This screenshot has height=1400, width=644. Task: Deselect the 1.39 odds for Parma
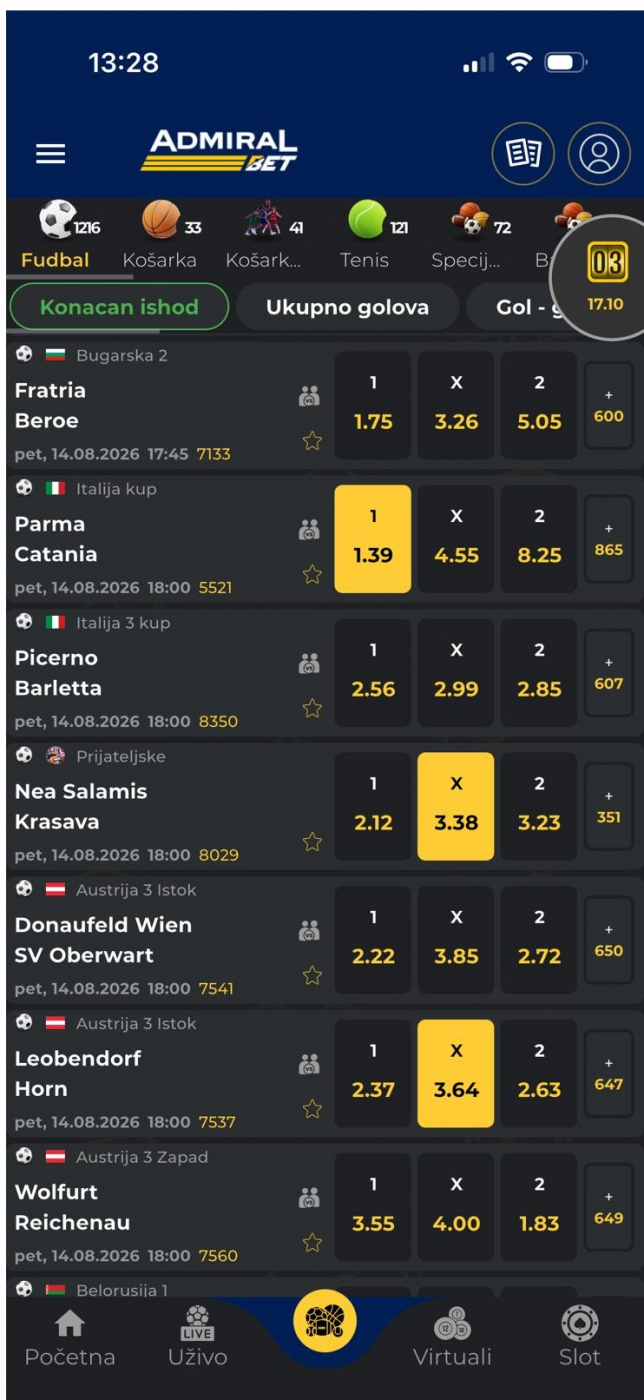point(373,539)
